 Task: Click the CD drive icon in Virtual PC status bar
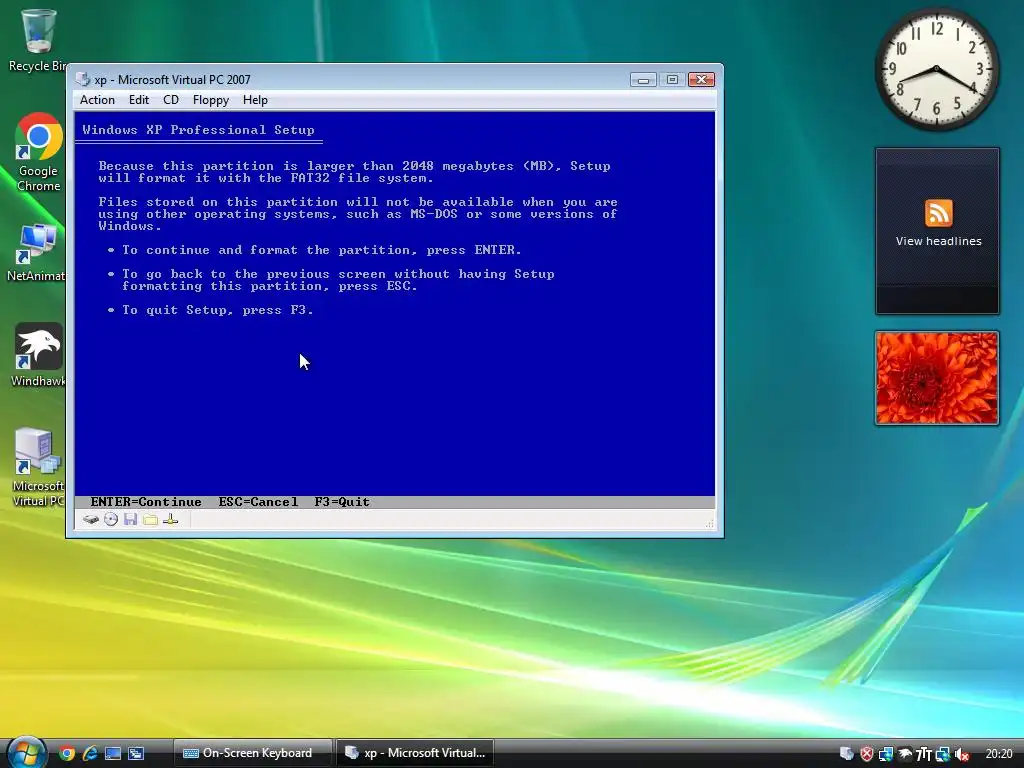111,520
